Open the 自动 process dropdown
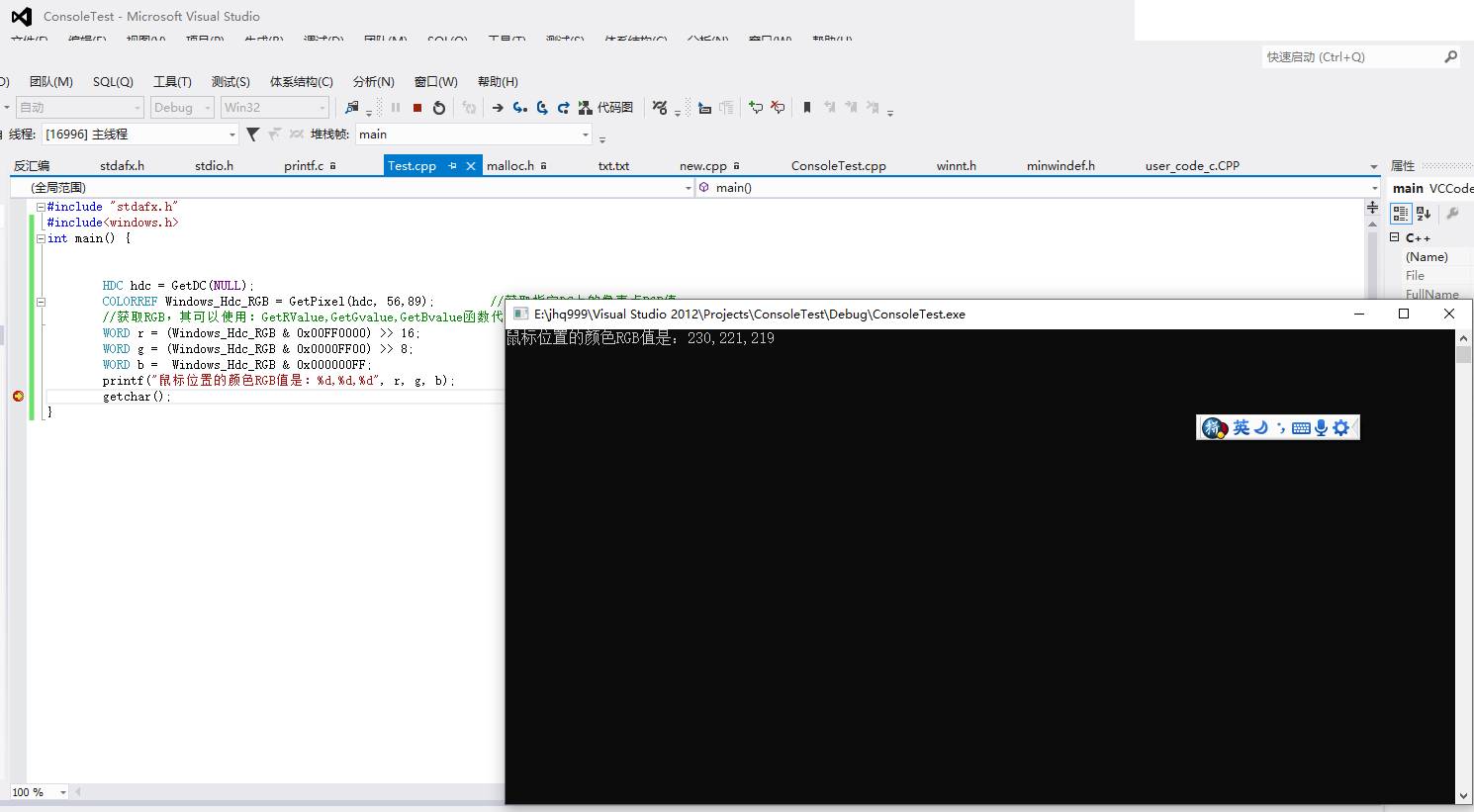The width and height of the screenshot is (1474, 812). tap(81, 108)
